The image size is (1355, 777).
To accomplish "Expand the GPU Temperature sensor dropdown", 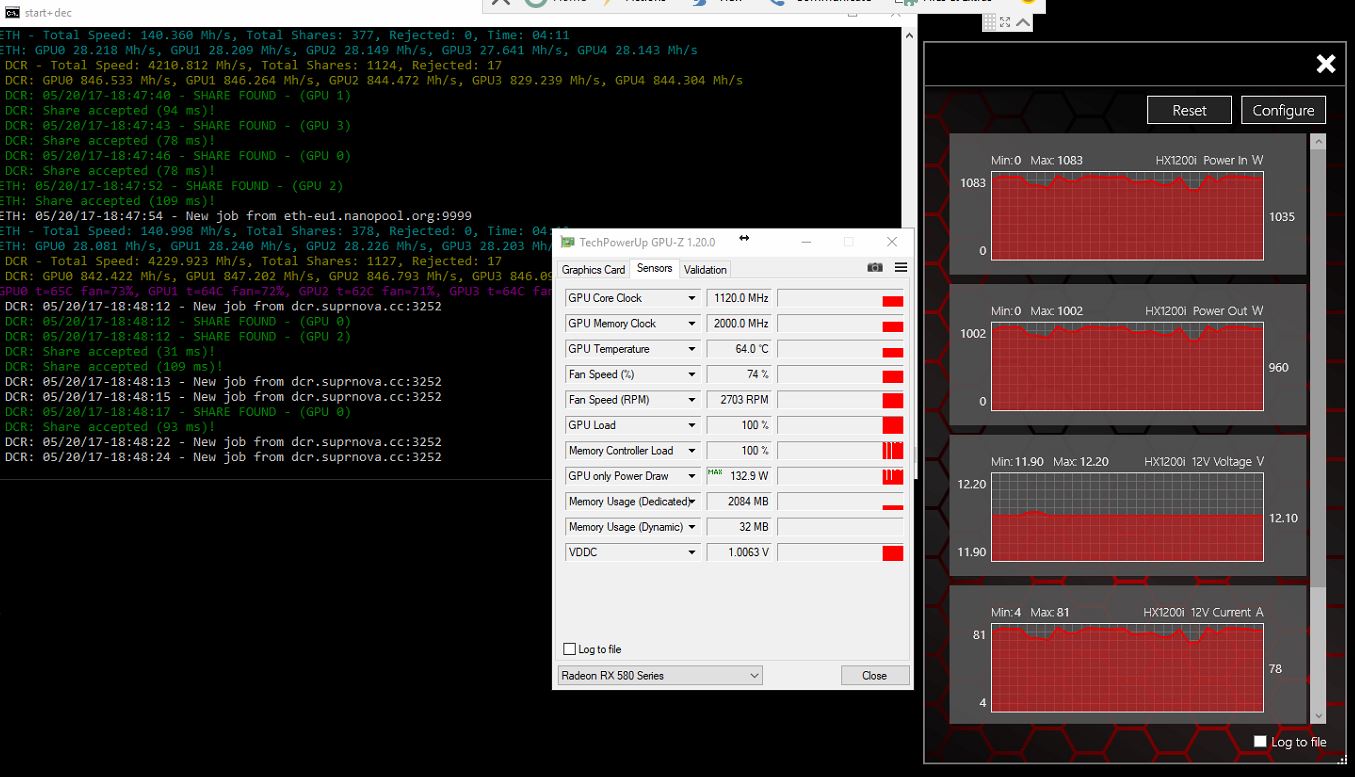I will click(691, 349).
